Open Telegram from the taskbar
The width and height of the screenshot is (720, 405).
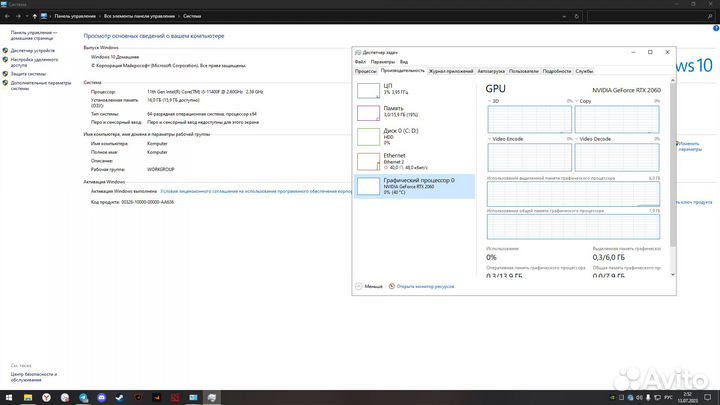(83, 398)
